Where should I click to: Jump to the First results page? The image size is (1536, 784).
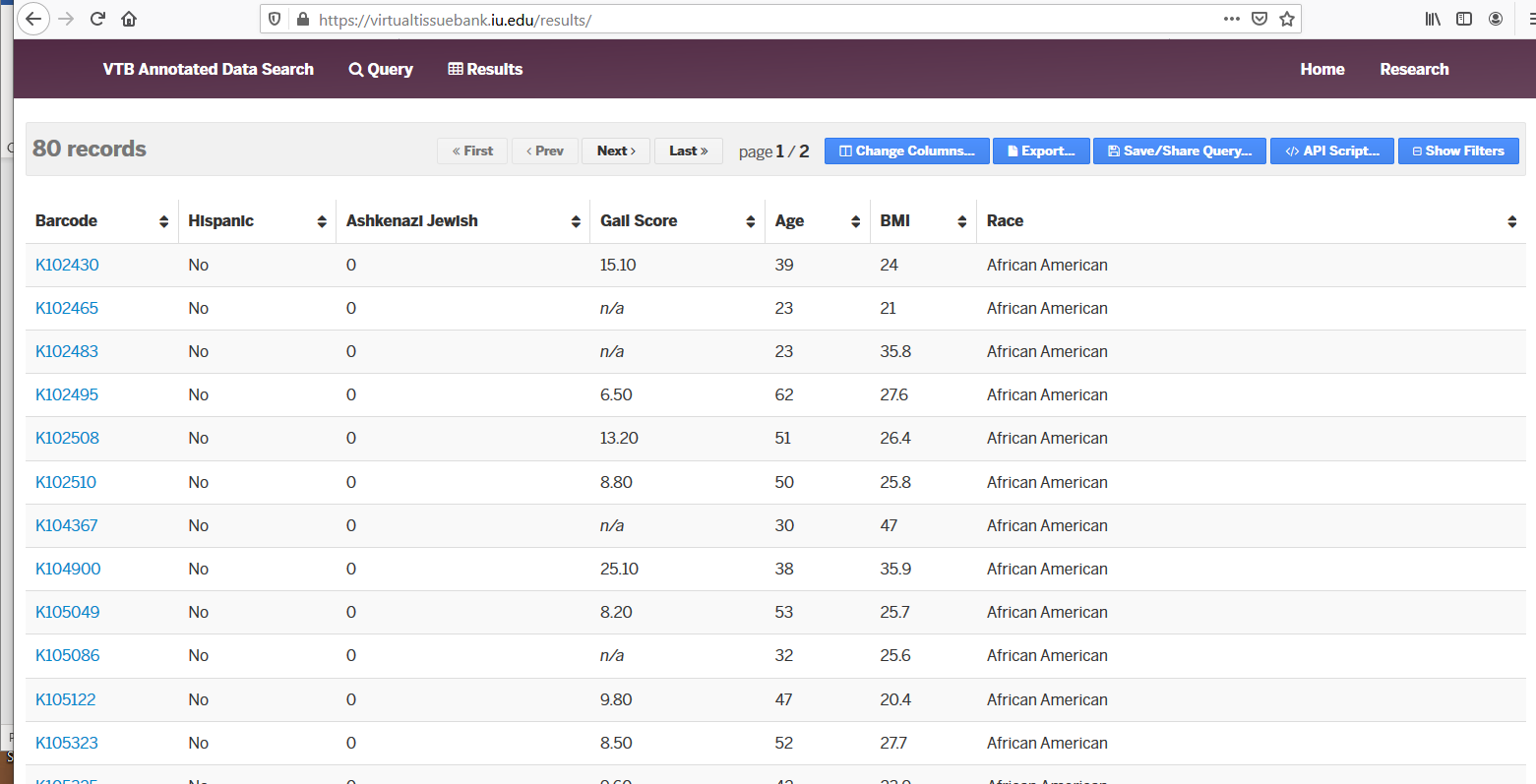click(472, 151)
